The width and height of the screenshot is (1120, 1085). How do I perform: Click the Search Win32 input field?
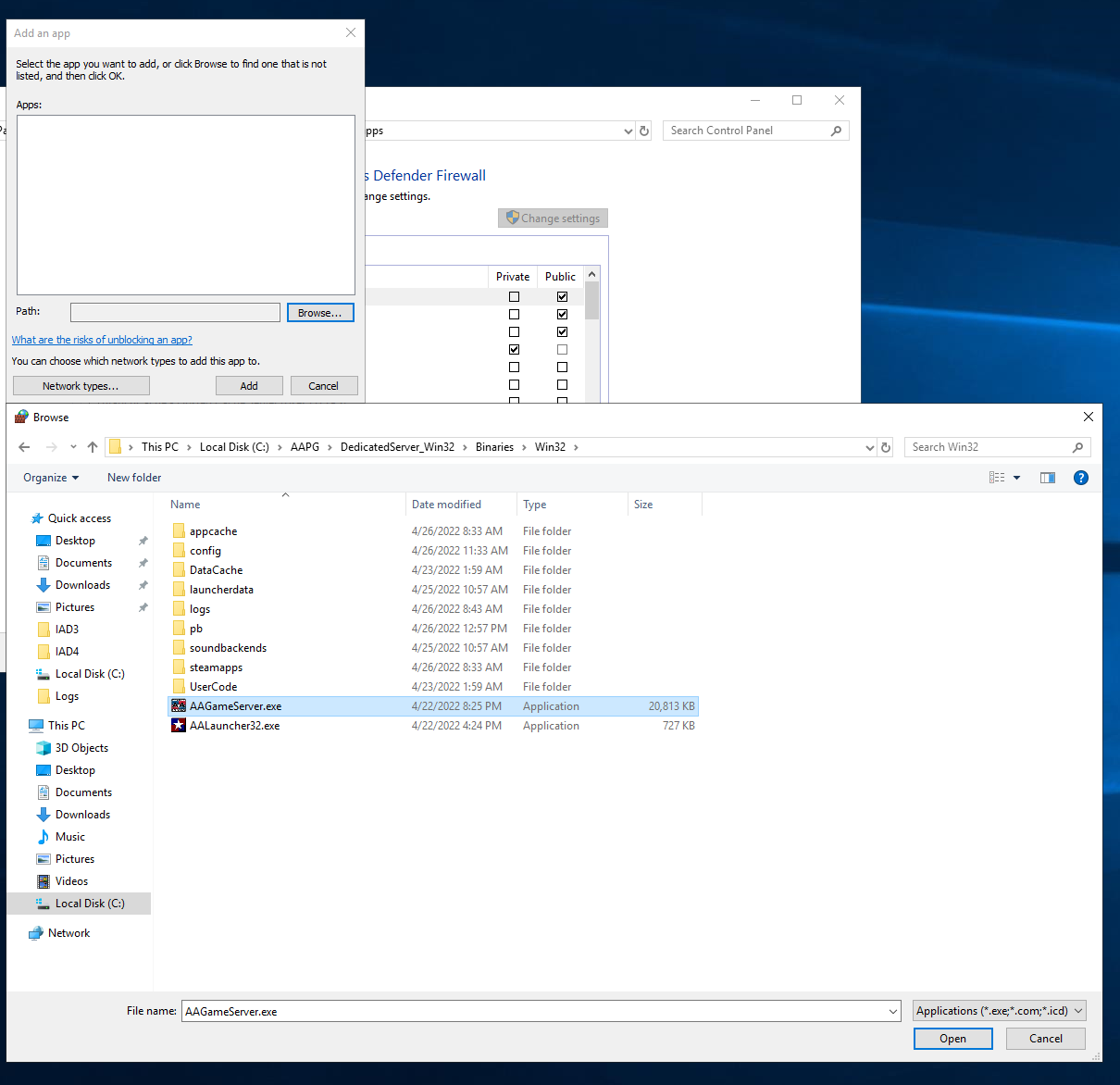pos(989,447)
